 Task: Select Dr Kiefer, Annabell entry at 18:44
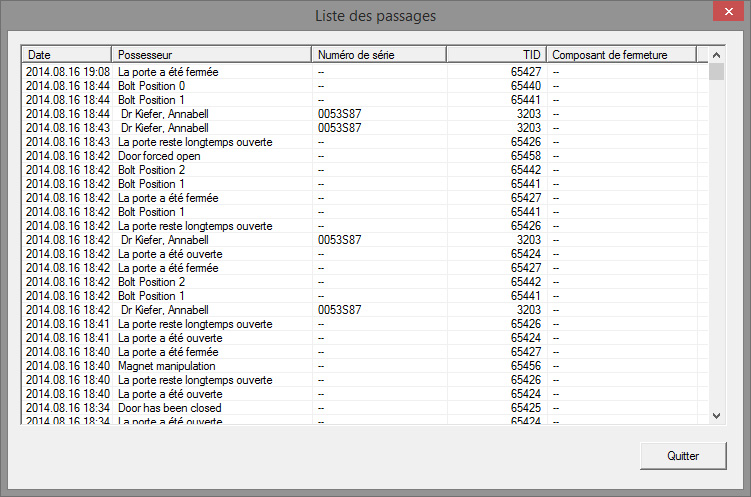(x=164, y=115)
